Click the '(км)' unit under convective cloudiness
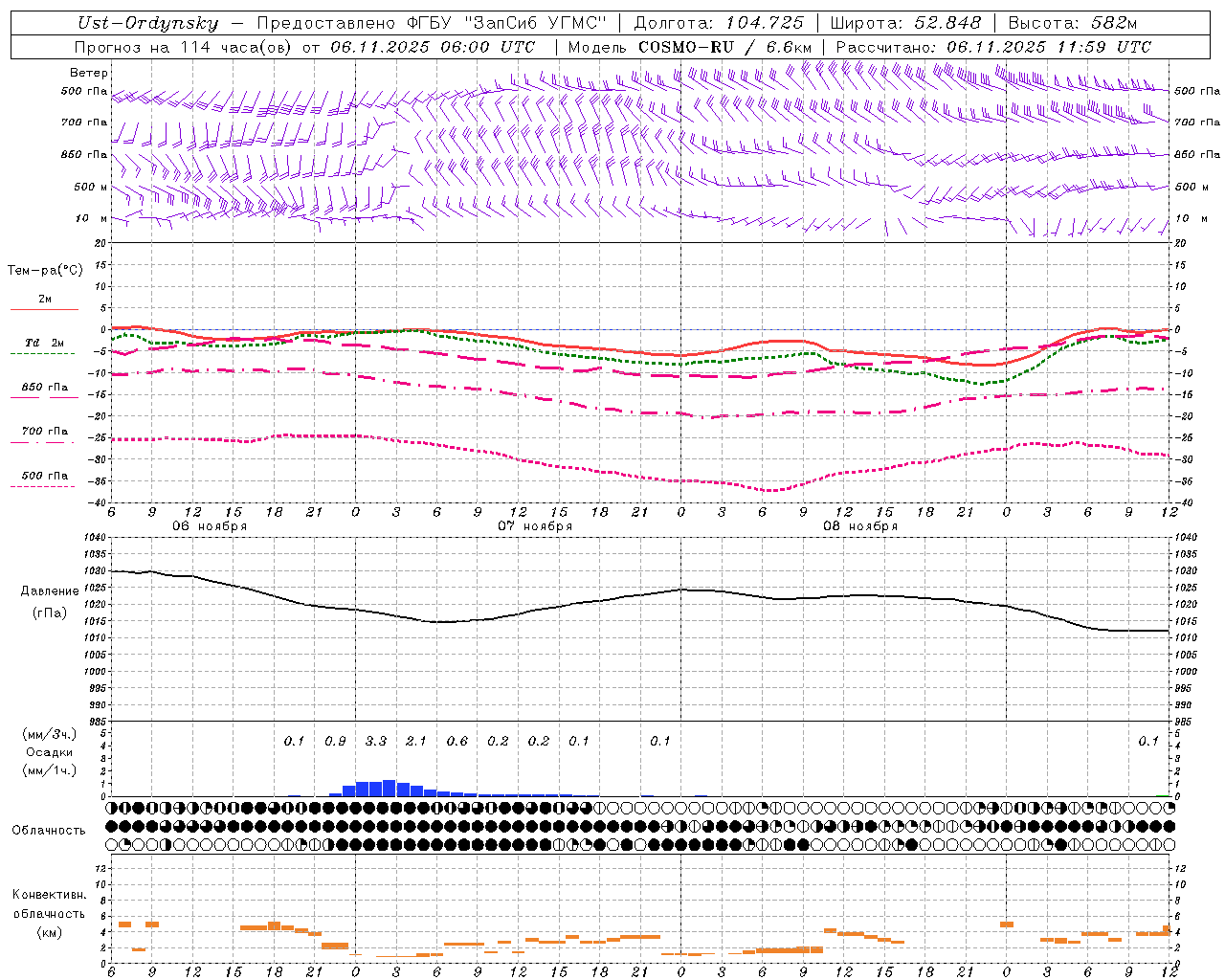The image size is (1225, 980). (x=50, y=932)
